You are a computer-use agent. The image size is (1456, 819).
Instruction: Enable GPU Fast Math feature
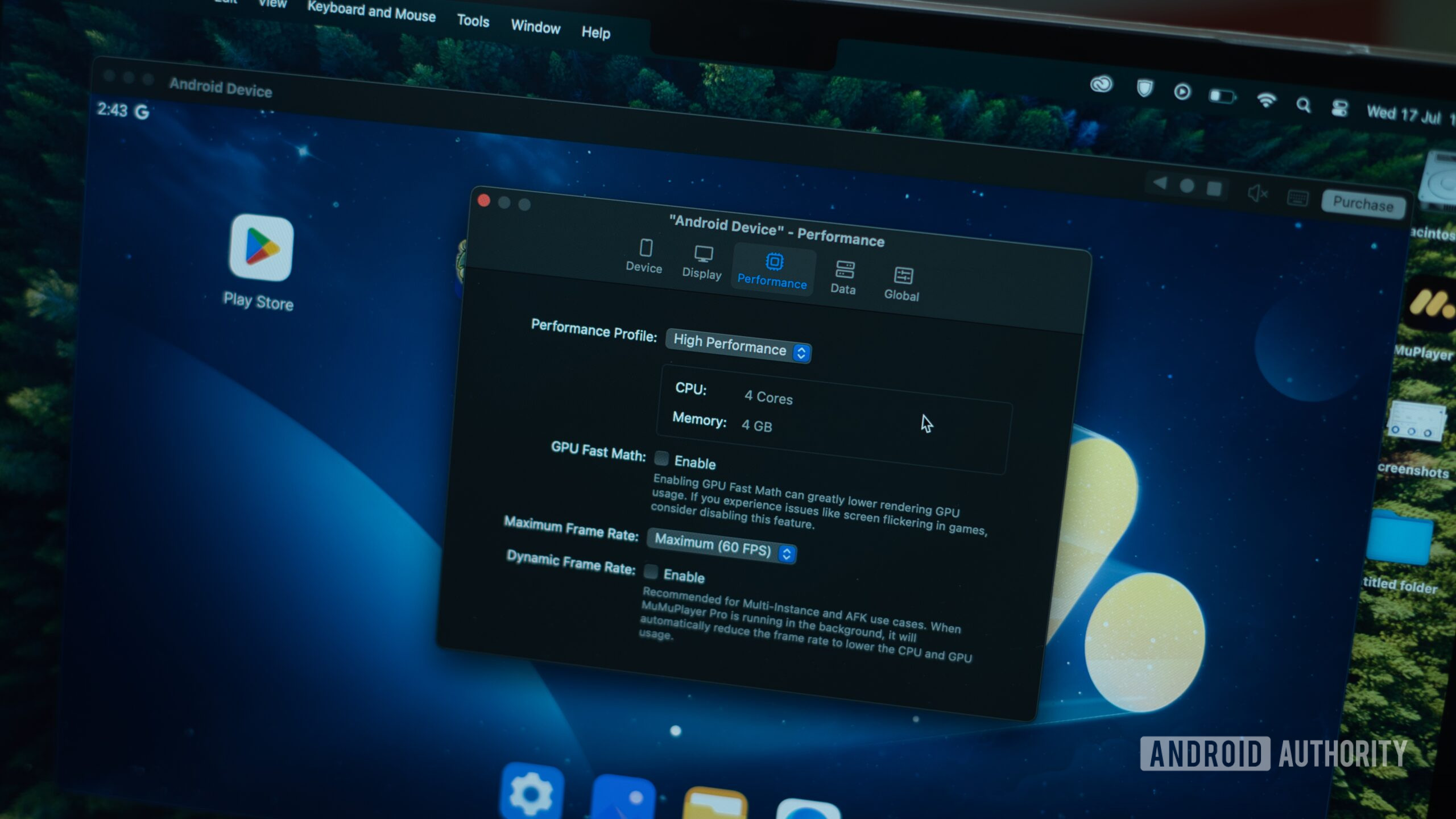[x=659, y=461]
